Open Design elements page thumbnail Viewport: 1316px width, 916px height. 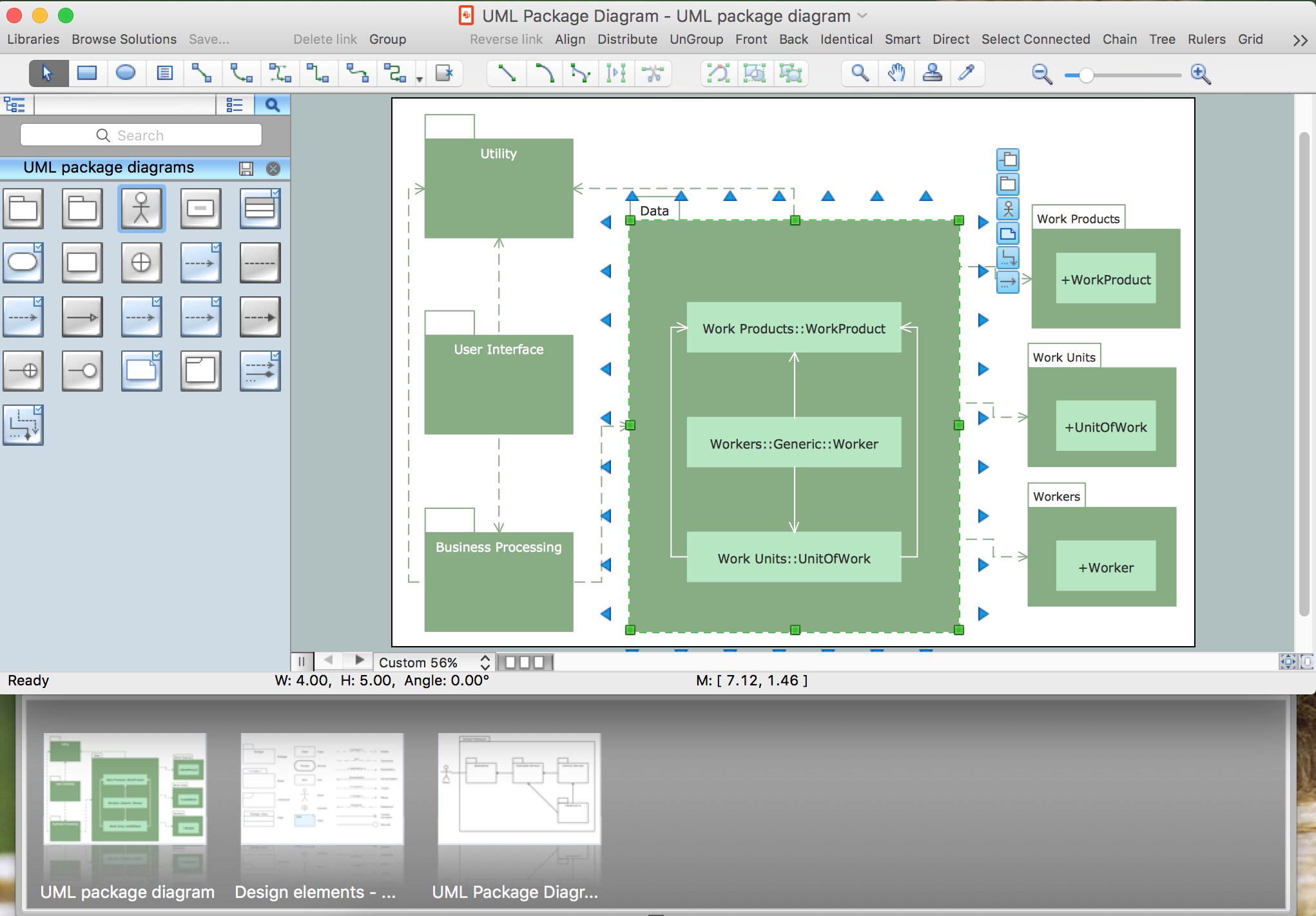click(x=322, y=788)
